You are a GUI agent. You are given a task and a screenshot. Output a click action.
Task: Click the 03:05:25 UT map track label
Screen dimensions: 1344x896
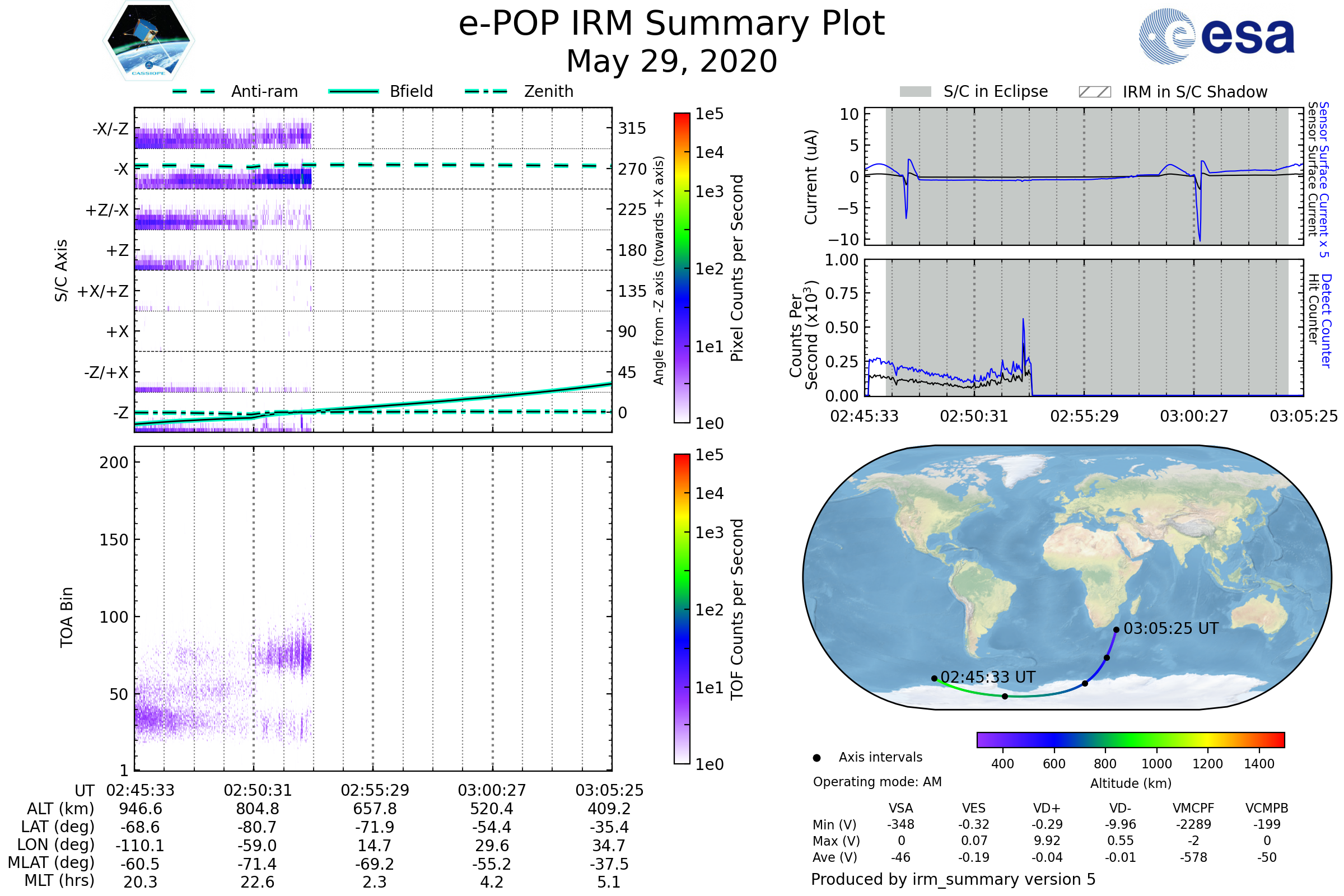click(x=1171, y=628)
